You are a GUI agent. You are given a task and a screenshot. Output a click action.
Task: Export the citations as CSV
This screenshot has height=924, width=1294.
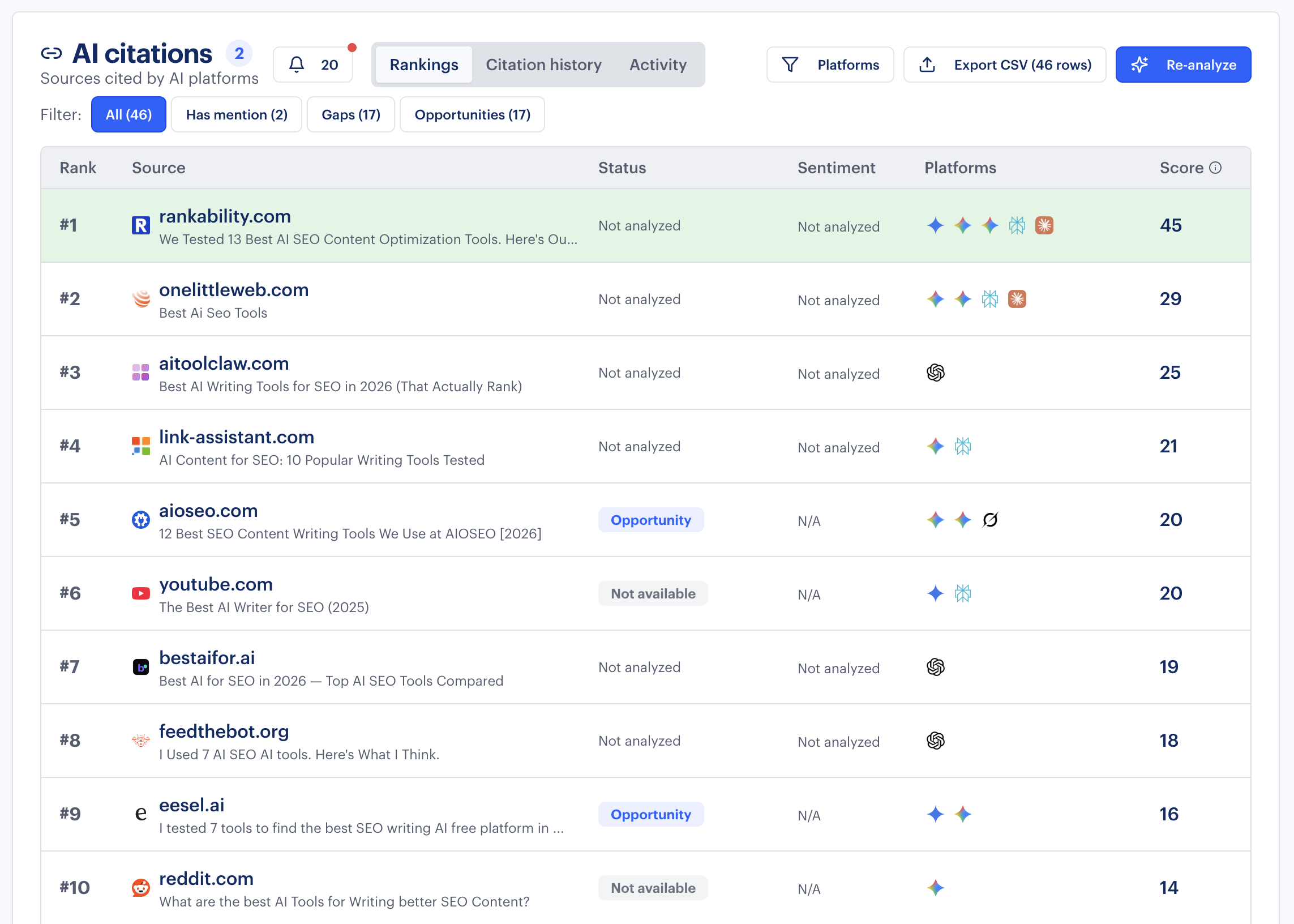[x=1005, y=65]
